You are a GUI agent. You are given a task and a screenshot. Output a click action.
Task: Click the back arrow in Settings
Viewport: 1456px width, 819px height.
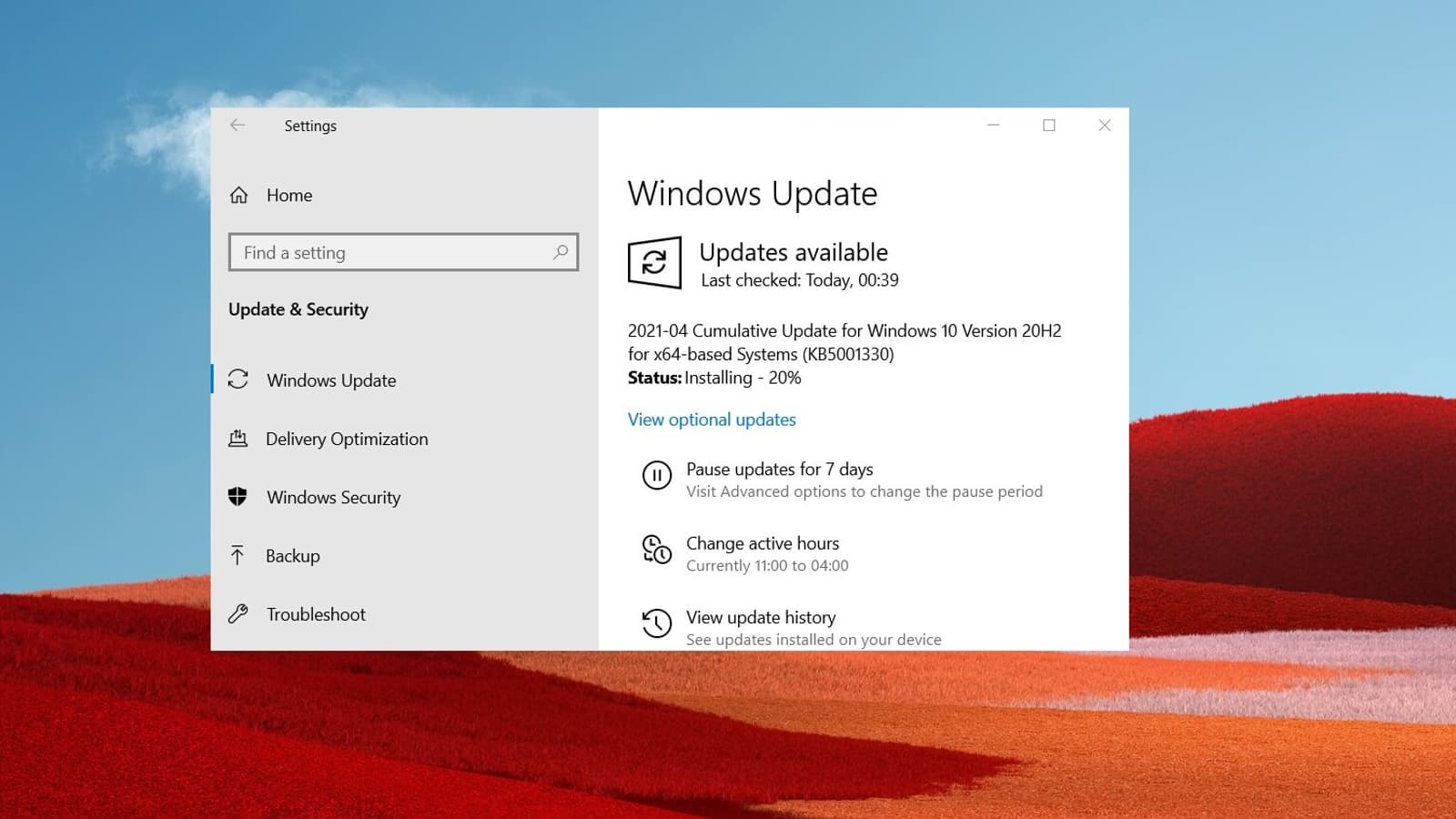238,126
